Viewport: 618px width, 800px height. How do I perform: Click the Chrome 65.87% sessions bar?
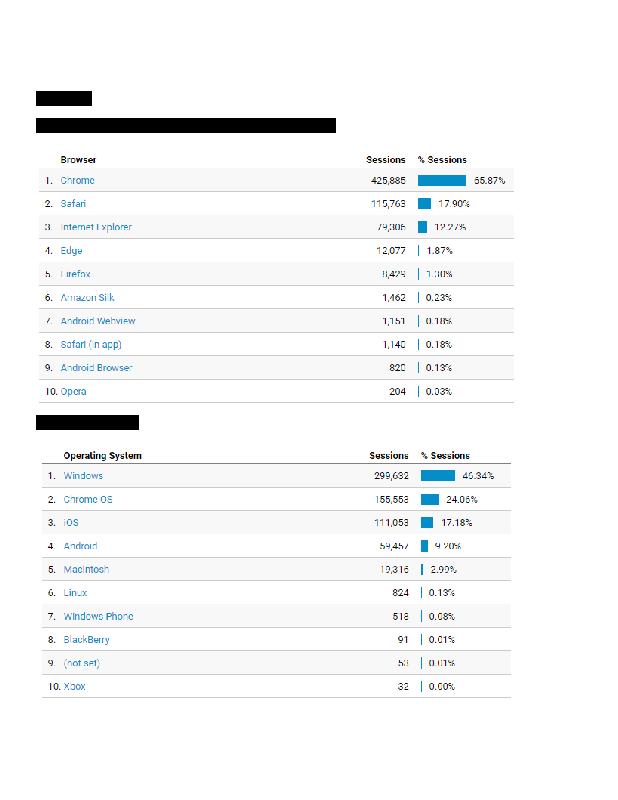(x=442, y=181)
